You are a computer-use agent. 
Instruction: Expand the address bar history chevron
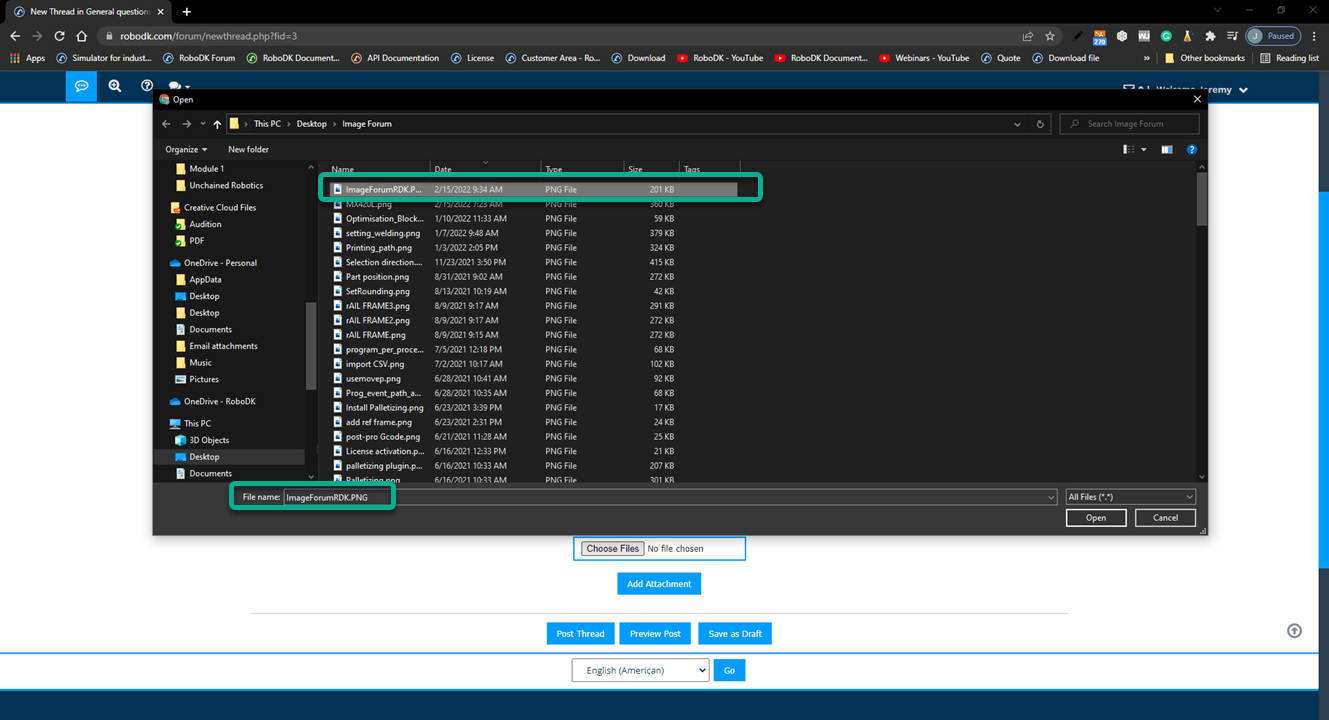point(1017,124)
